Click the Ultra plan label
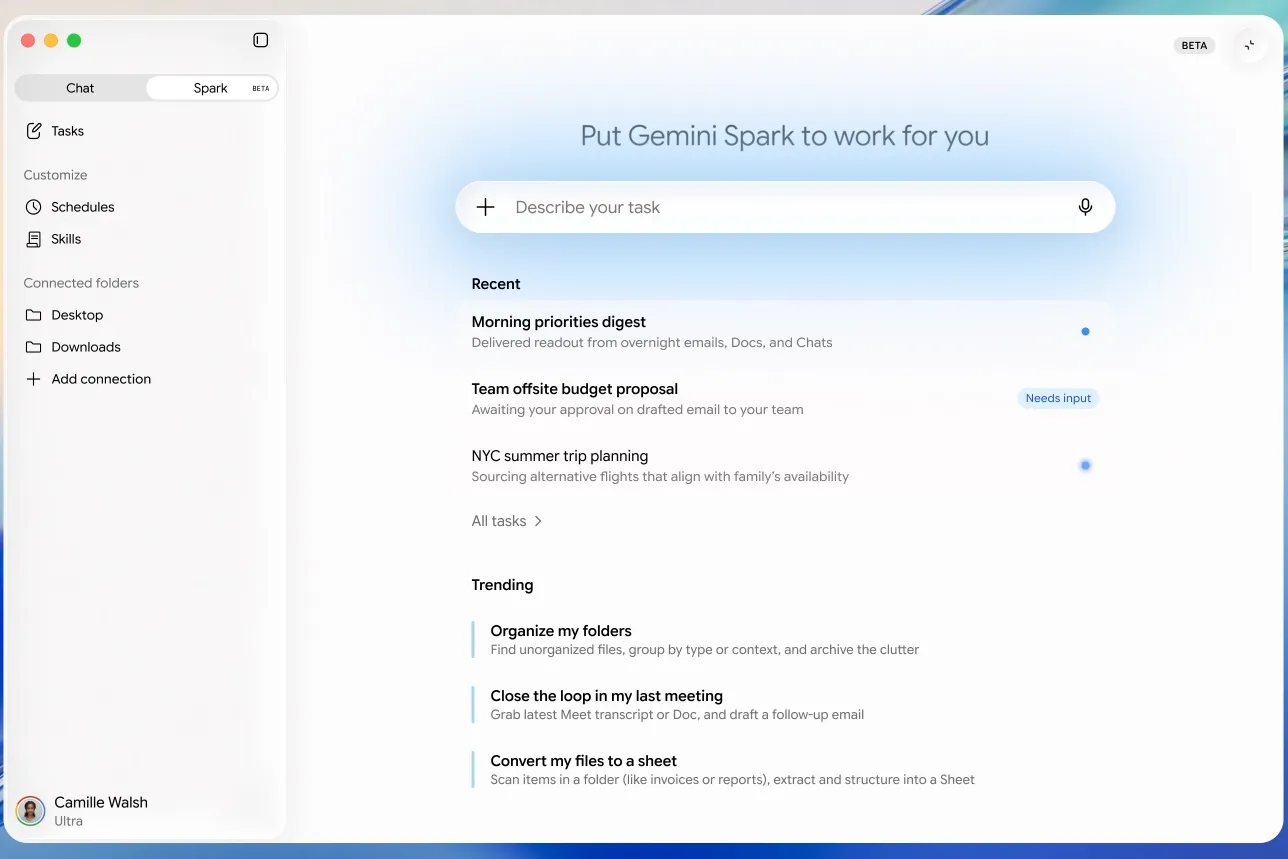Viewport: 1288px width, 859px height. (x=68, y=821)
